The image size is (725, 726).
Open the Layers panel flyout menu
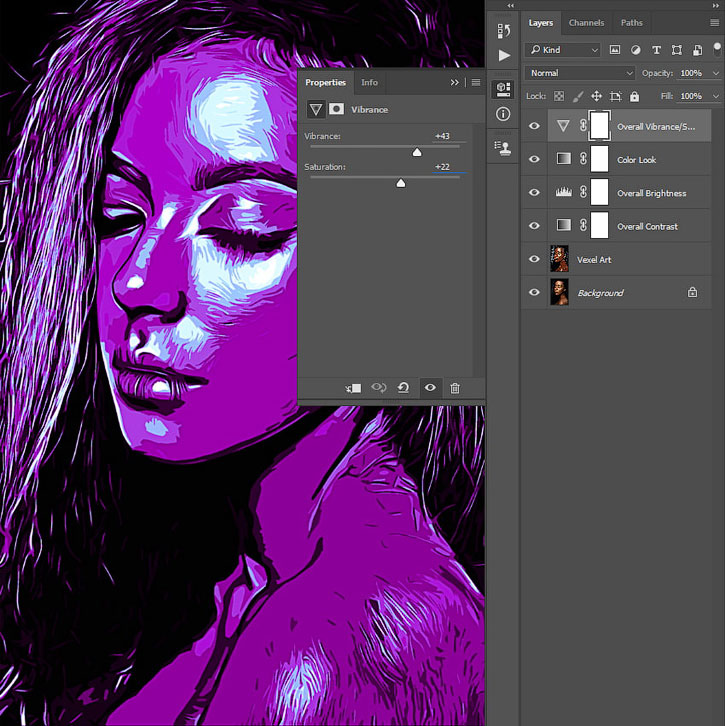tap(714, 23)
